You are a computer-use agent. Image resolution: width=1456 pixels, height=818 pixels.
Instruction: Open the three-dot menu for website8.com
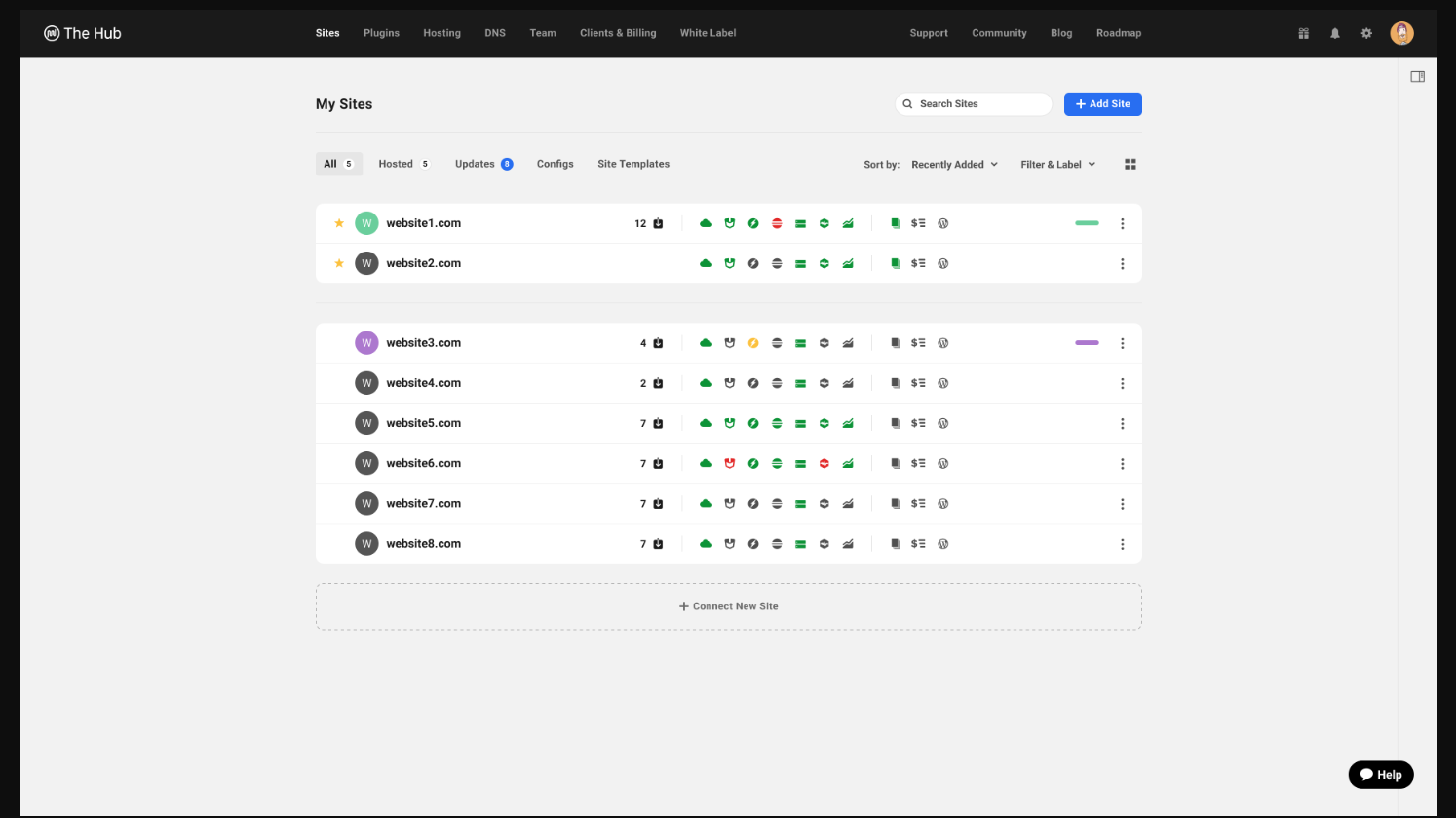point(1123,544)
